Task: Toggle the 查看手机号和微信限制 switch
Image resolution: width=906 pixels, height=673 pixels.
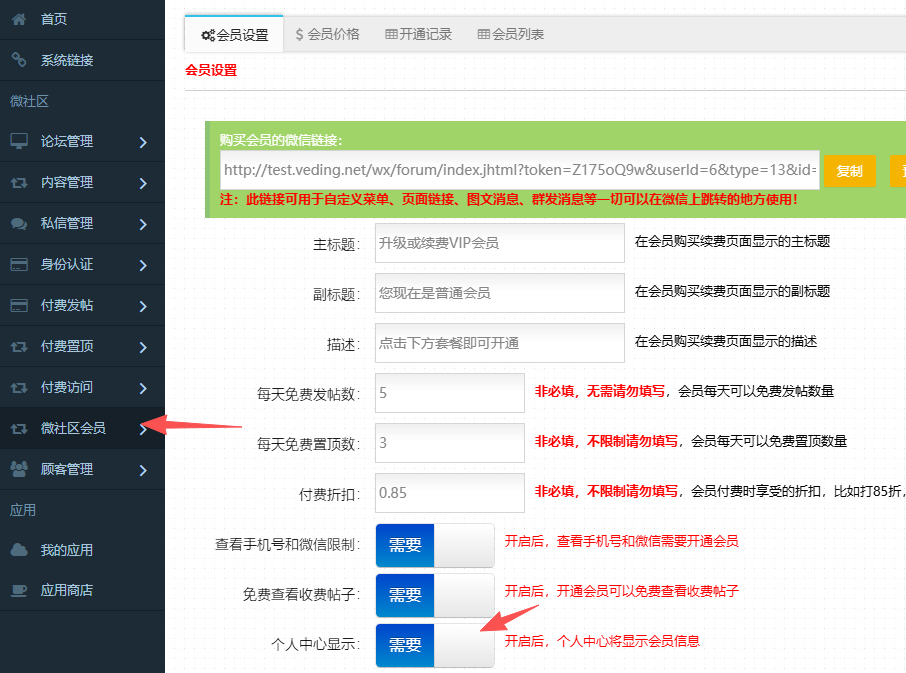Action: pos(434,545)
